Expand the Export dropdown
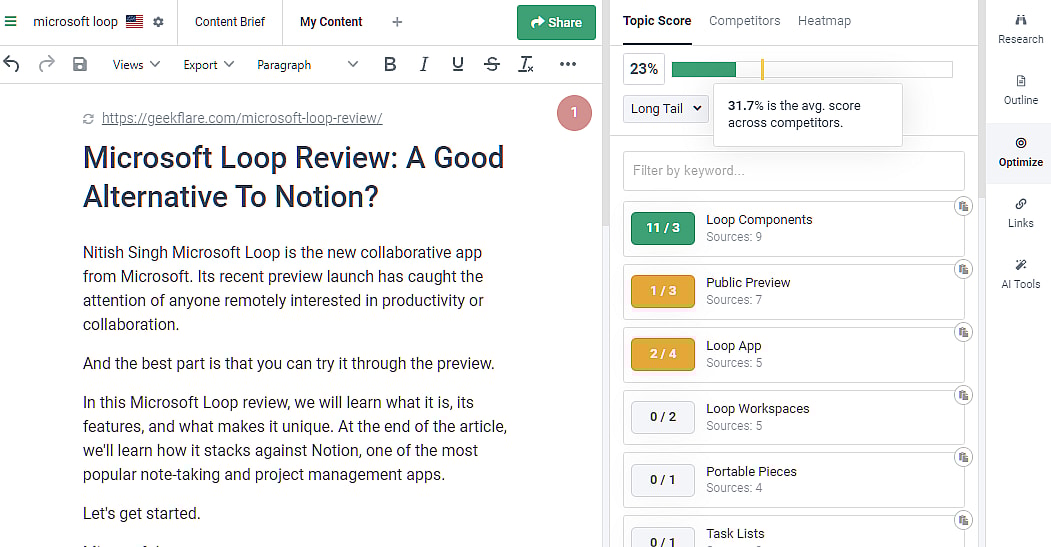This screenshot has width=1051, height=547. (208, 64)
